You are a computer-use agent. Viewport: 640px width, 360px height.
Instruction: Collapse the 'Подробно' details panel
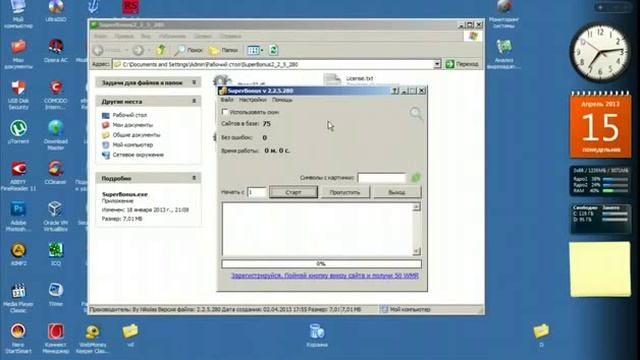point(194,178)
